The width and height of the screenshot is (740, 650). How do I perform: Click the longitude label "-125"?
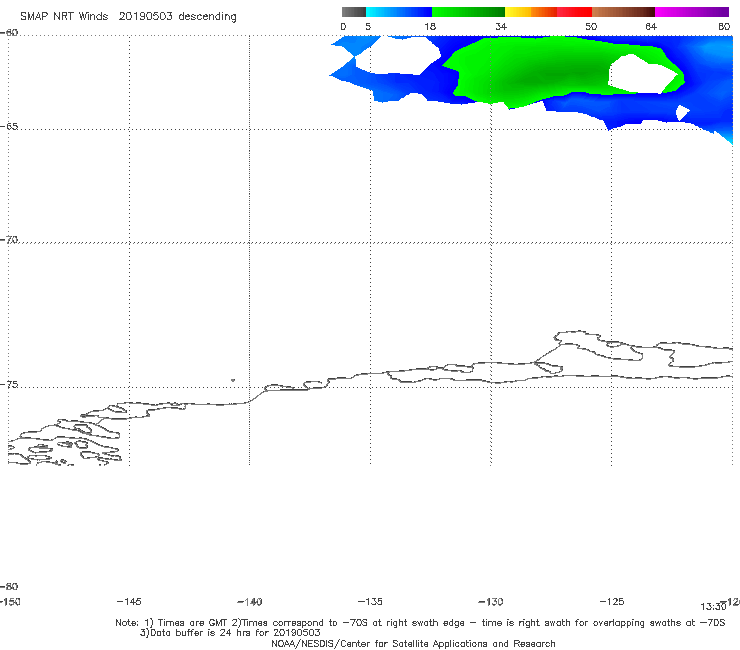point(612,602)
